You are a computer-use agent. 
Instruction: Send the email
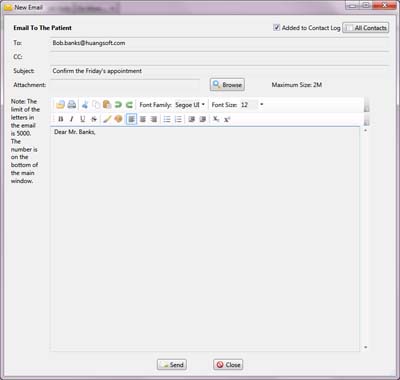172,365
